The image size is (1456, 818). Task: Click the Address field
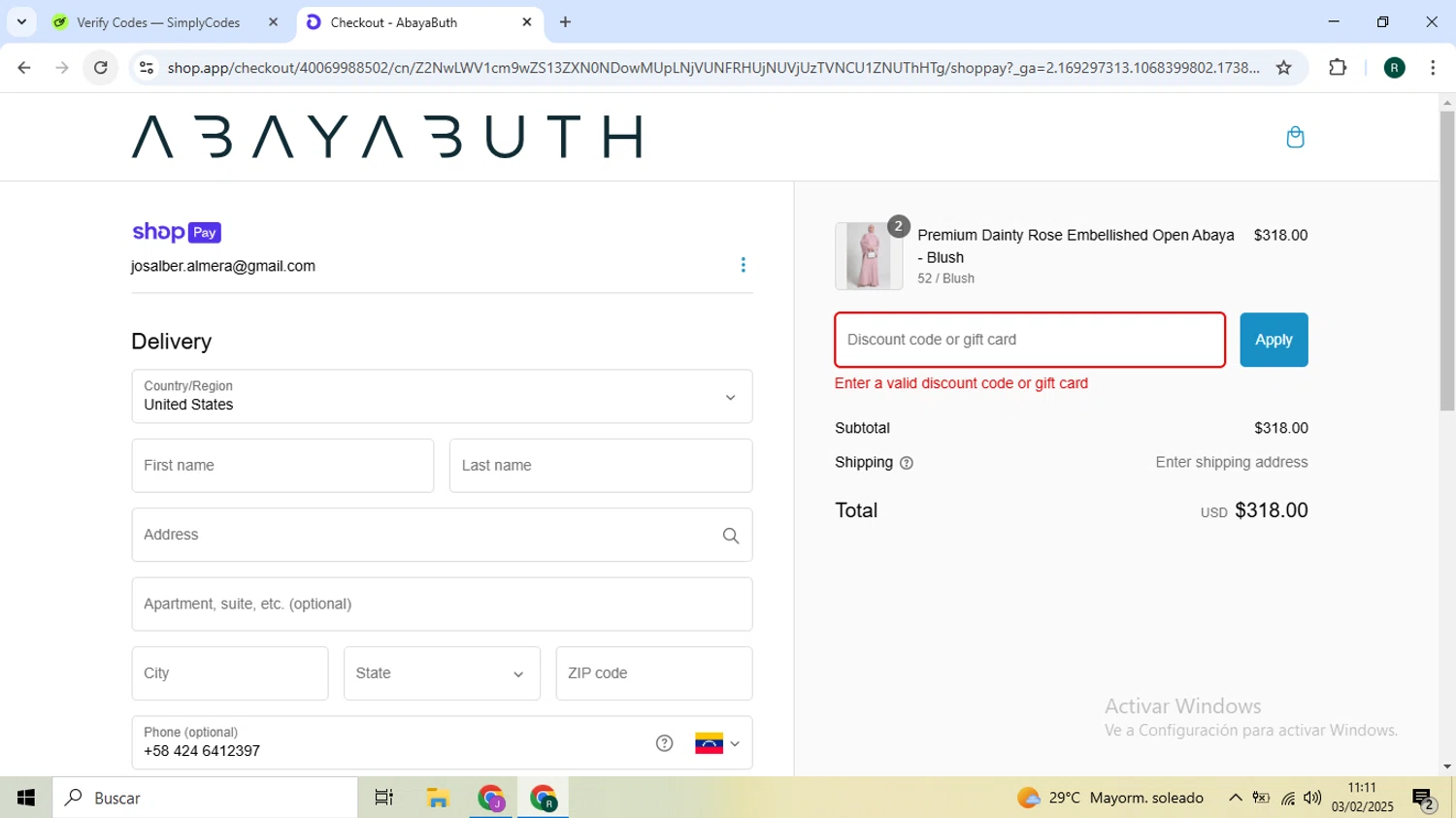coord(442,535)
